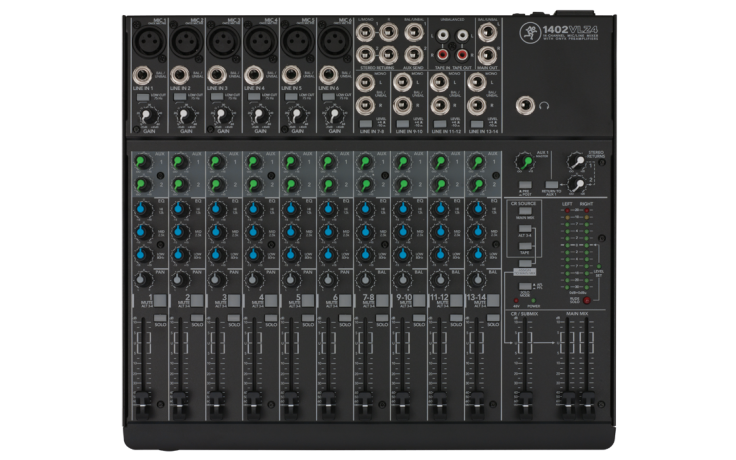This screenshot has height=460, width=736.
Task: Solo stereo channel 13-14
Action: tap(493, 318)
